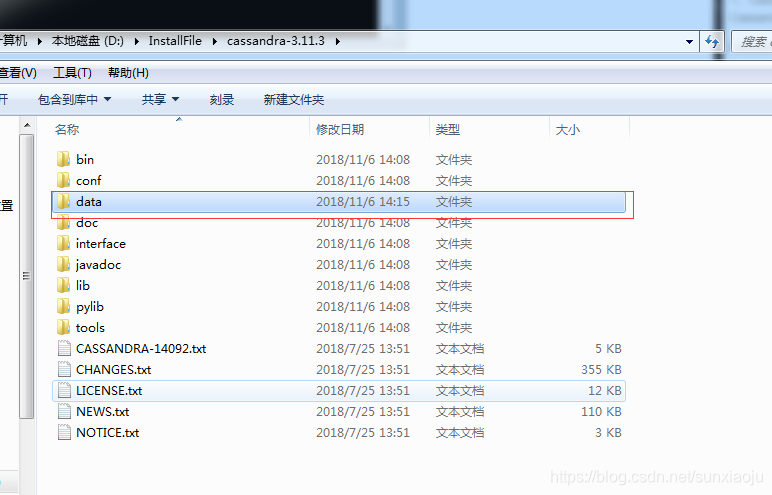The height and width of the screenshot is (495, 772).
Task: Expand arrow after 本地磁盘 (D:) in path
Action: [137, 41]
